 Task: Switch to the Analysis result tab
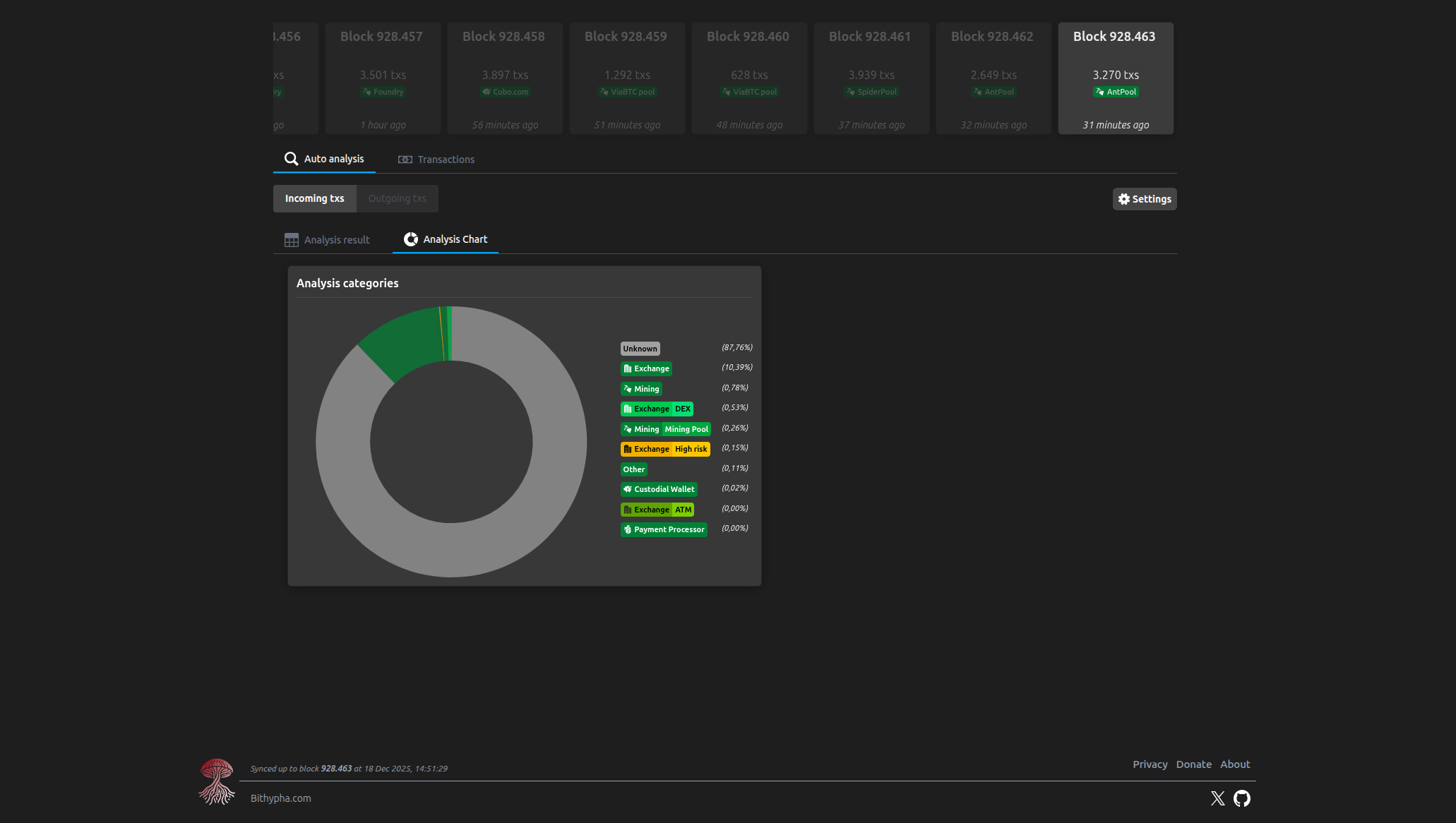[336, 240]
